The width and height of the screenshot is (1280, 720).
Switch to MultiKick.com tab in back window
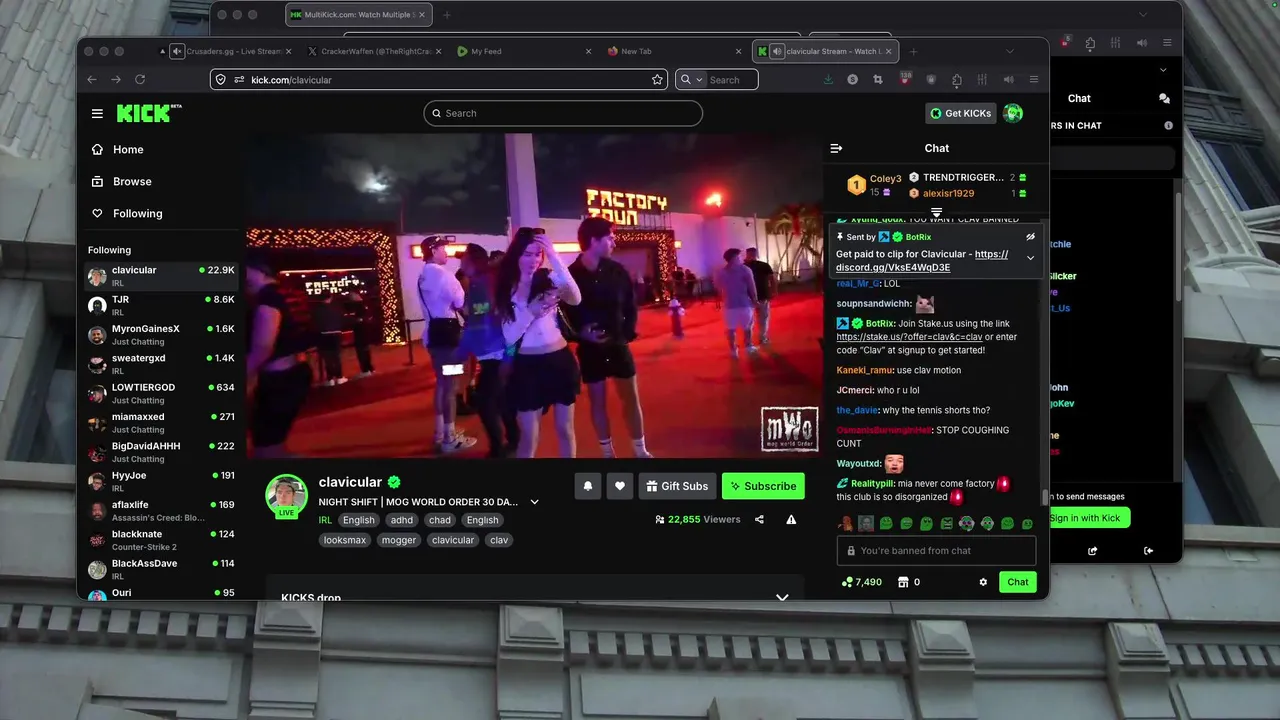click(x=359, y=15)
